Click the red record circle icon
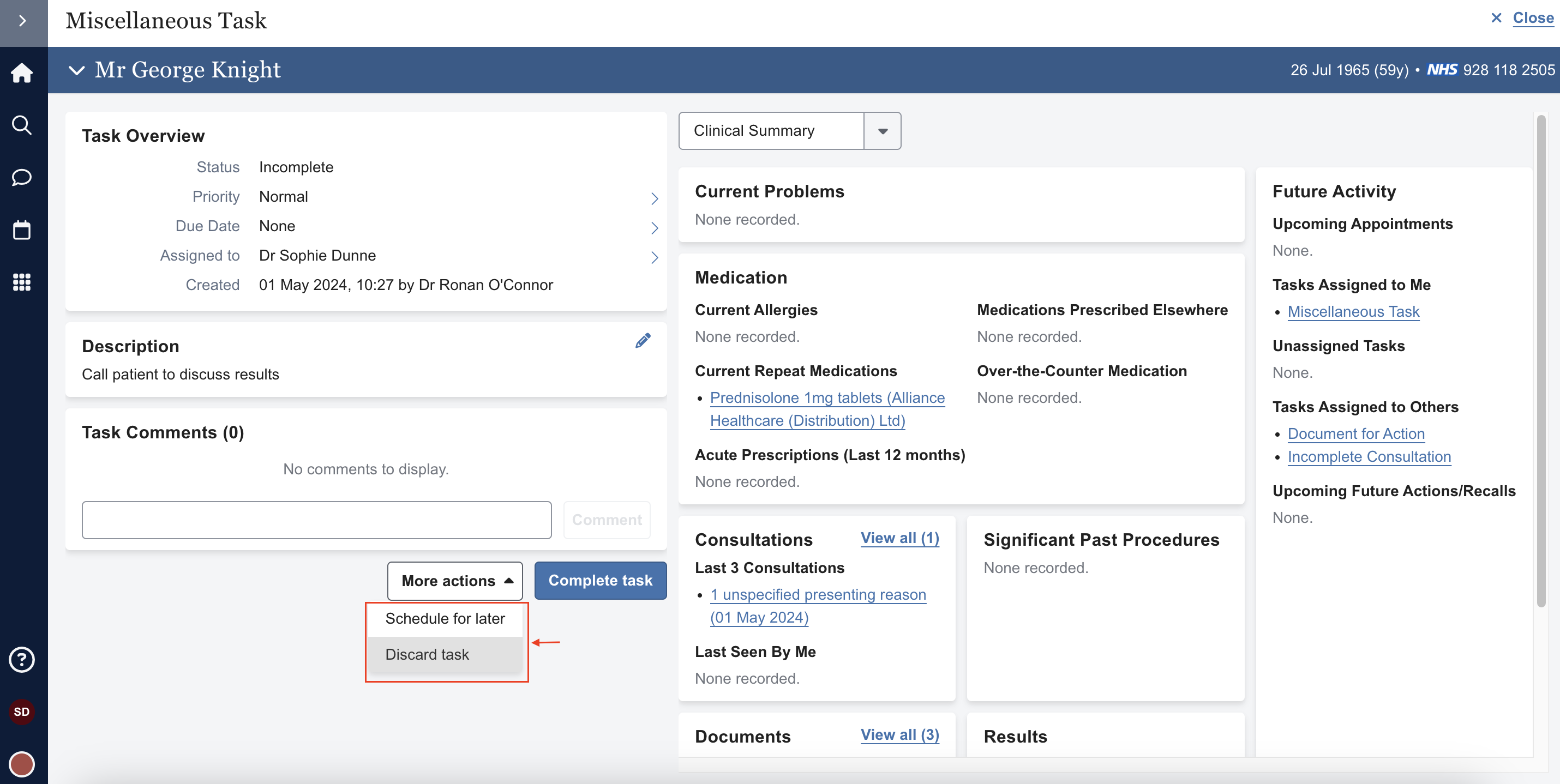 pyautogui.click(x=22, y=763)
